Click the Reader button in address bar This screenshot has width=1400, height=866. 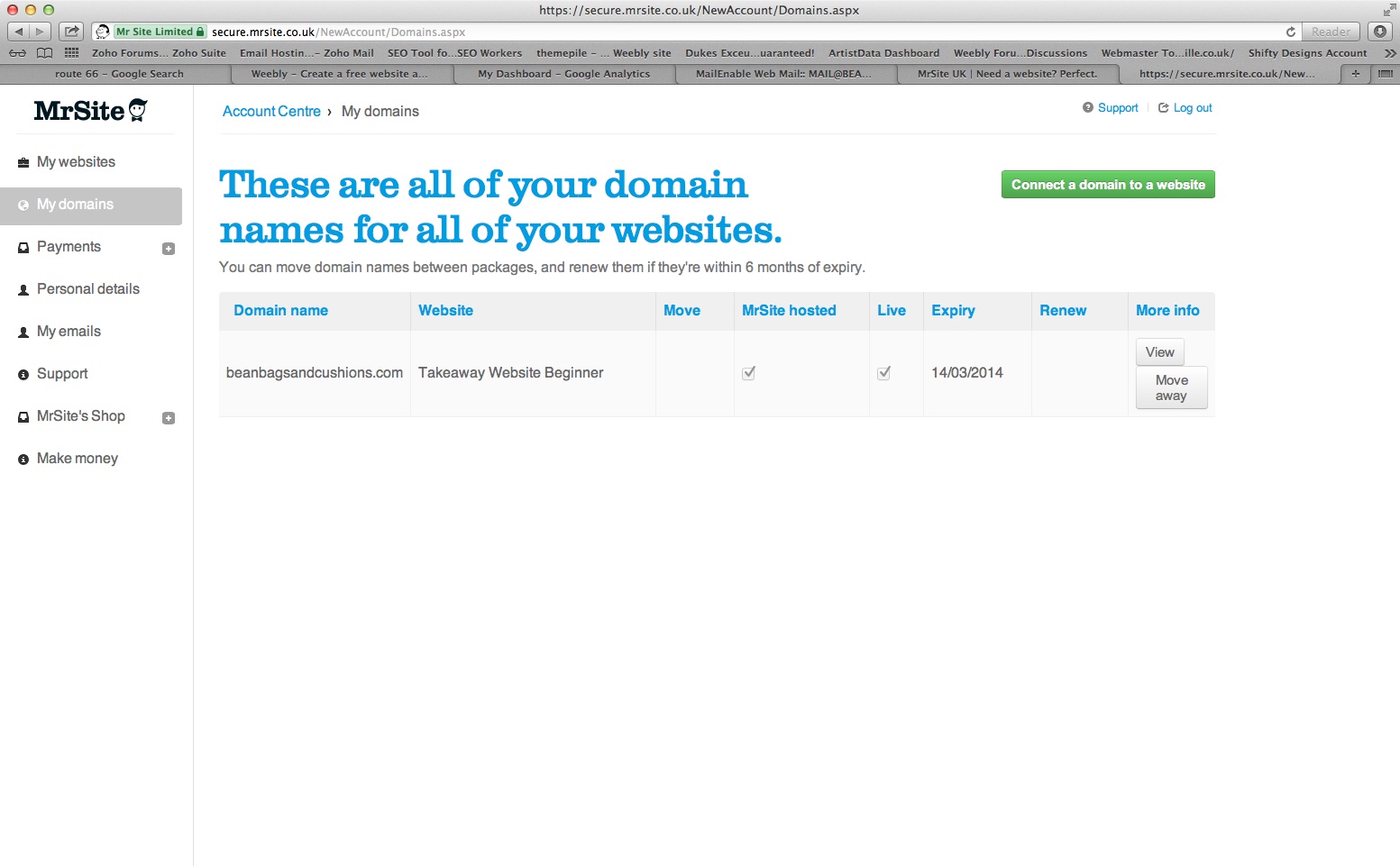(x=1331, y=32)
